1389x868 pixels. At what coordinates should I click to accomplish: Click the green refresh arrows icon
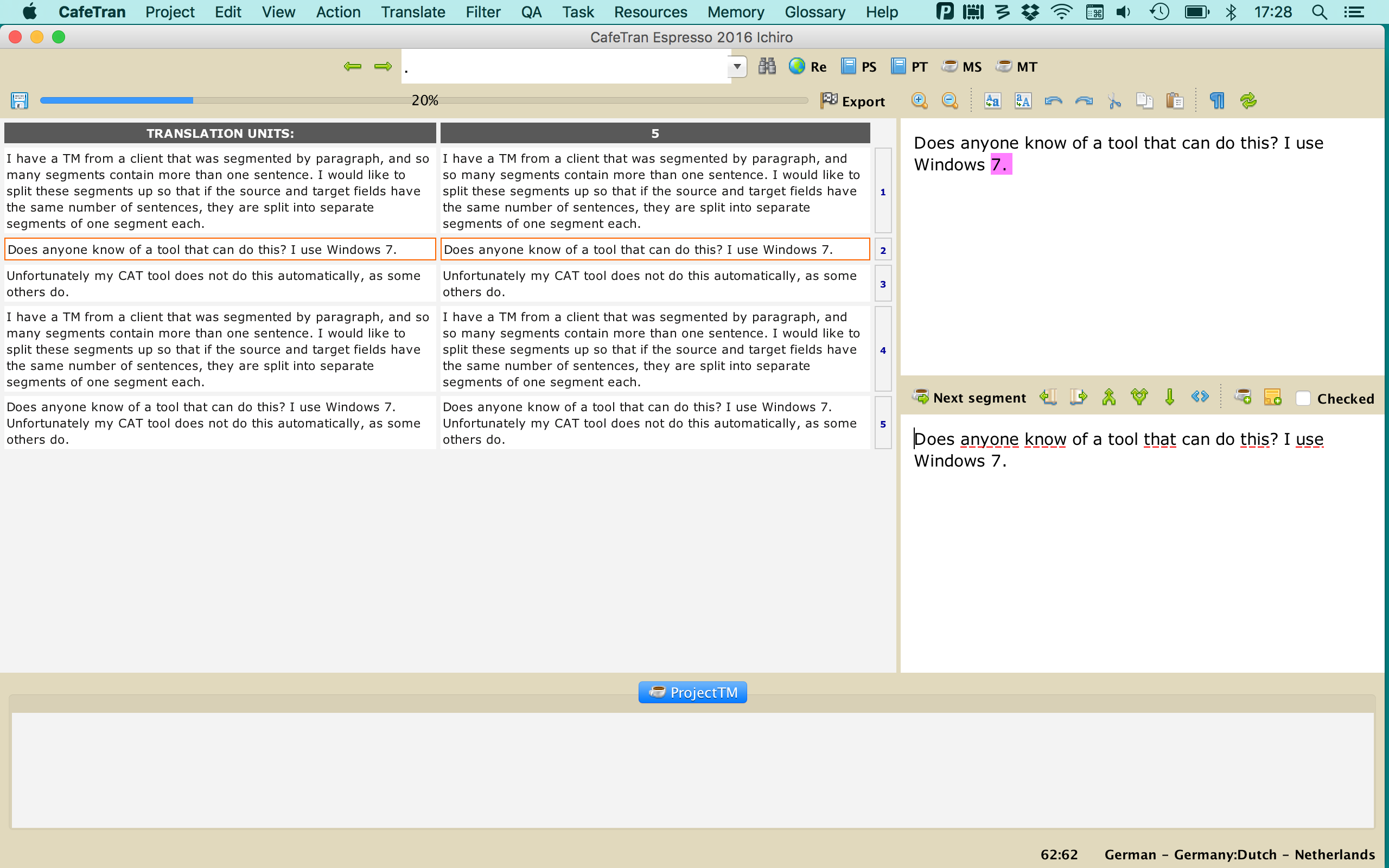pyautogui.click(x=1248, y=101)
